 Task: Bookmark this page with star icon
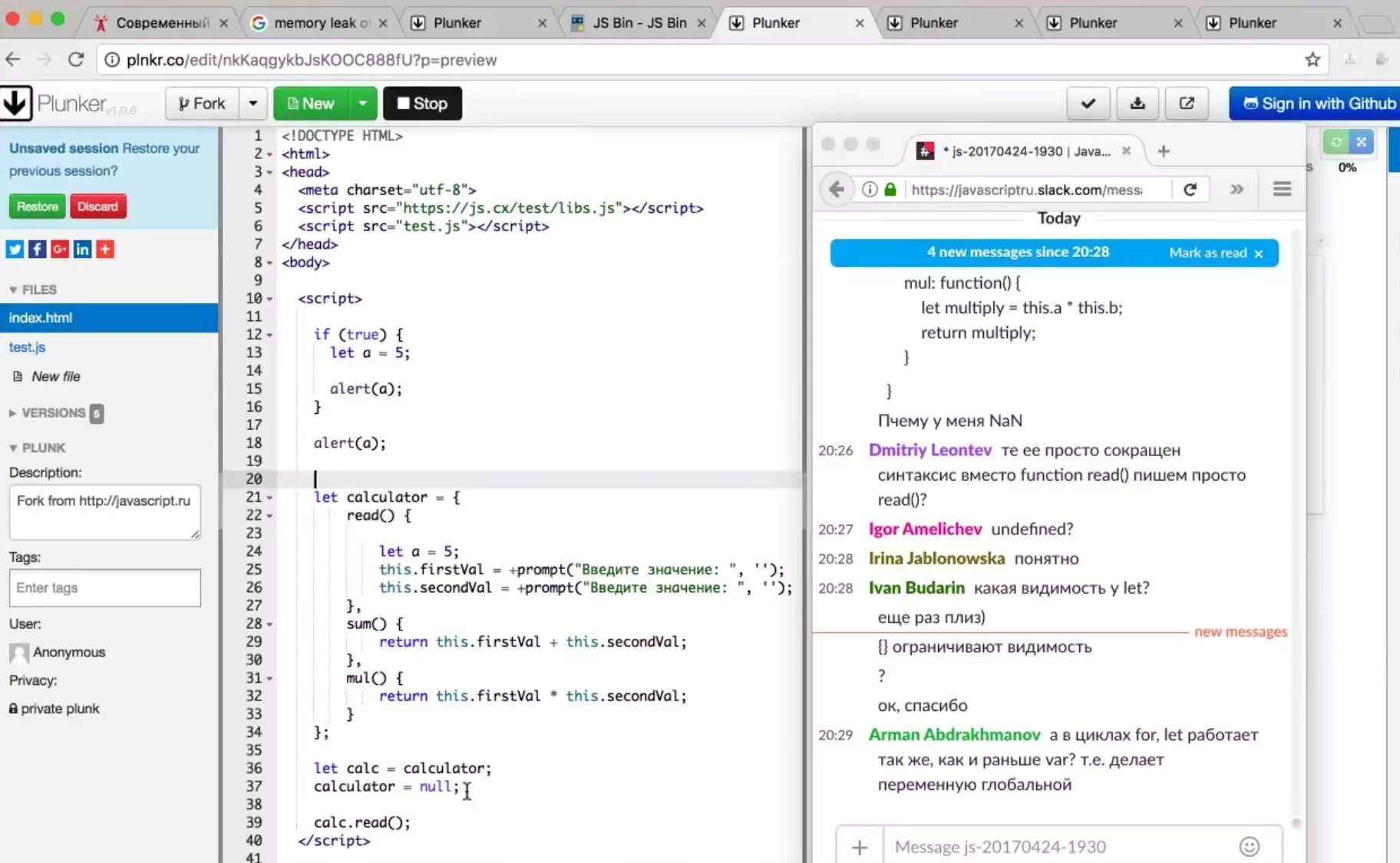click(1313, 59)
